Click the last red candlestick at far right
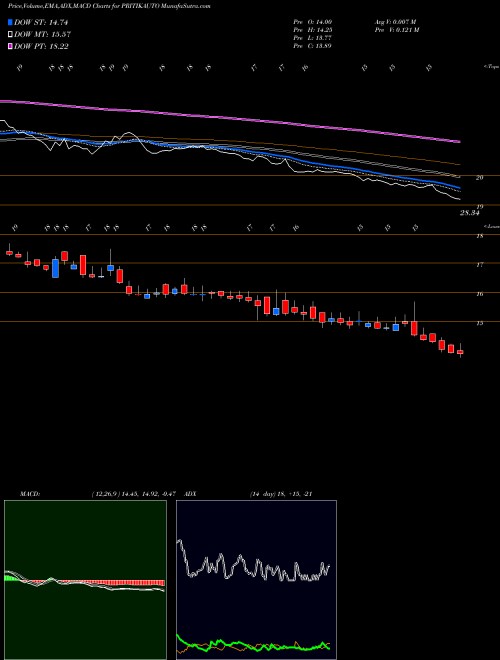This screenshot has width=500, height=660. pos(460,352)
